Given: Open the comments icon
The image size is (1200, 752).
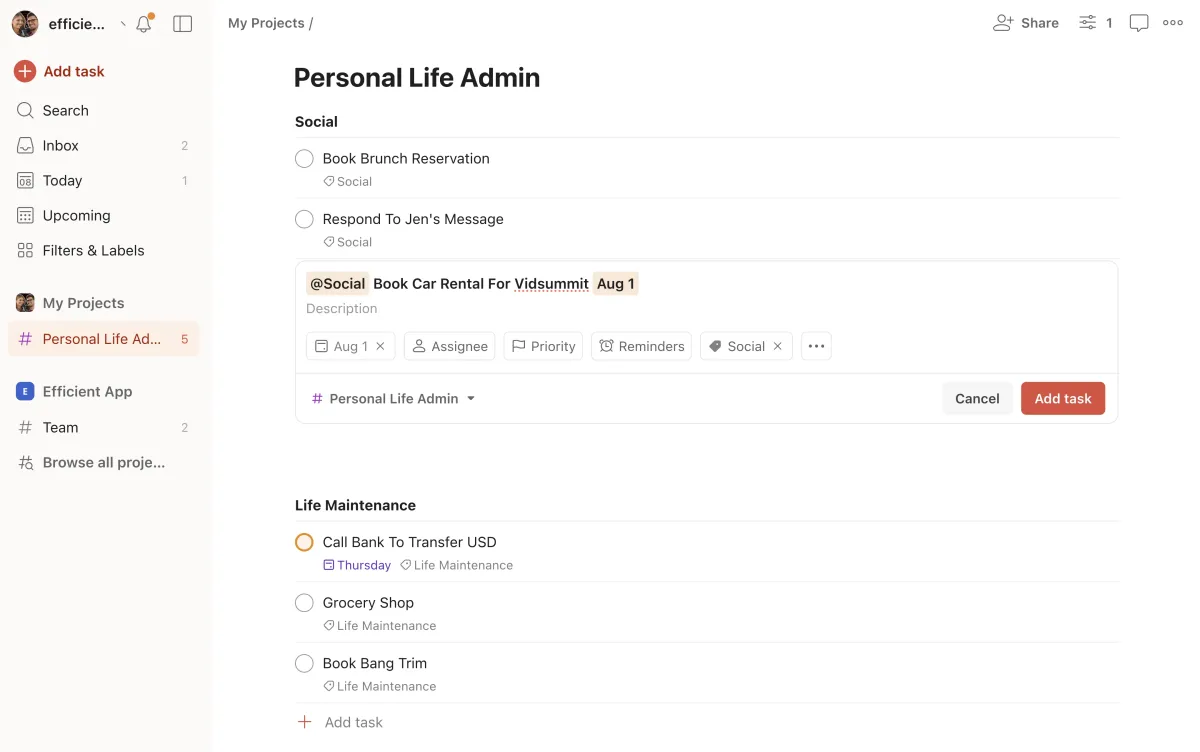Looking at the screenshot, I should coord(1138,23).
